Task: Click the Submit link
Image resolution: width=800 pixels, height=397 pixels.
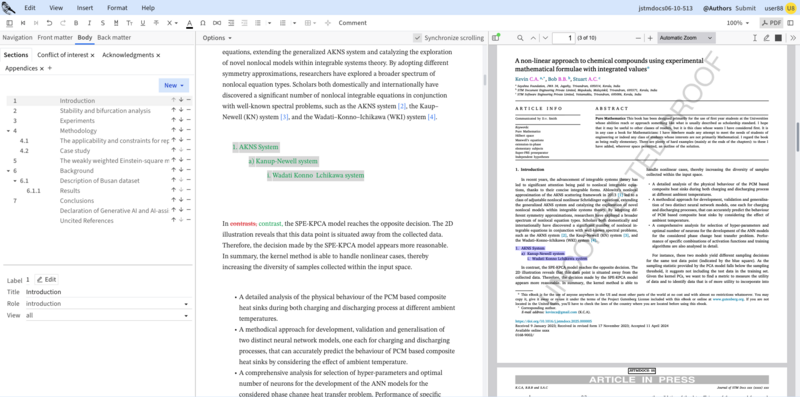Action: (x=745, y=8)
